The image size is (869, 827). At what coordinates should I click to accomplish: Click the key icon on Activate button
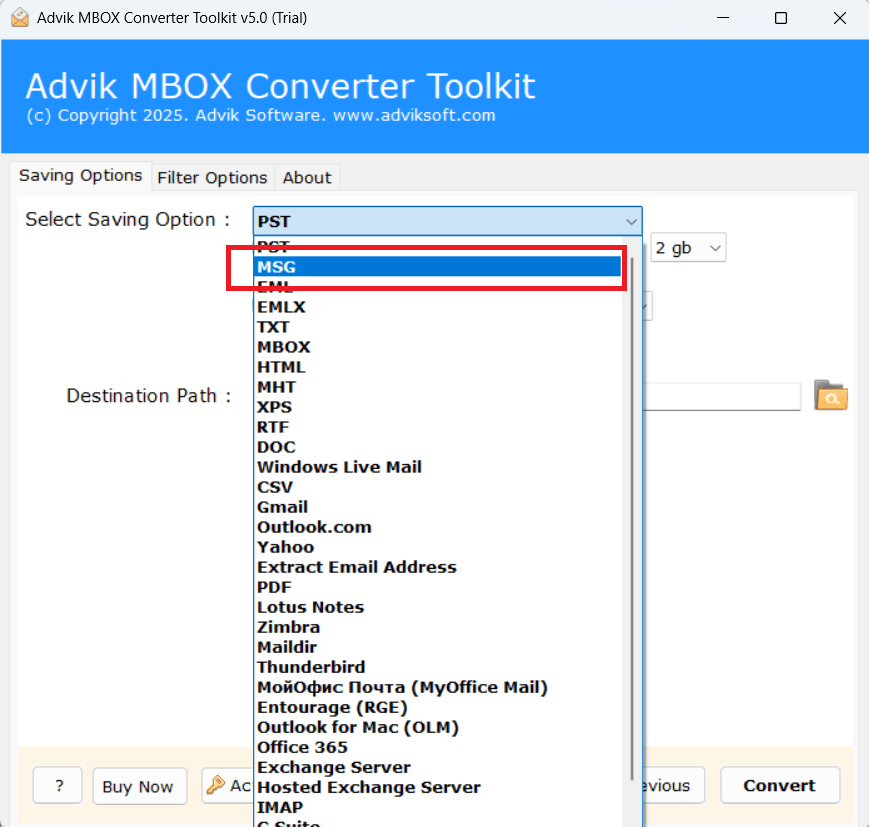[x=216, y=785]
